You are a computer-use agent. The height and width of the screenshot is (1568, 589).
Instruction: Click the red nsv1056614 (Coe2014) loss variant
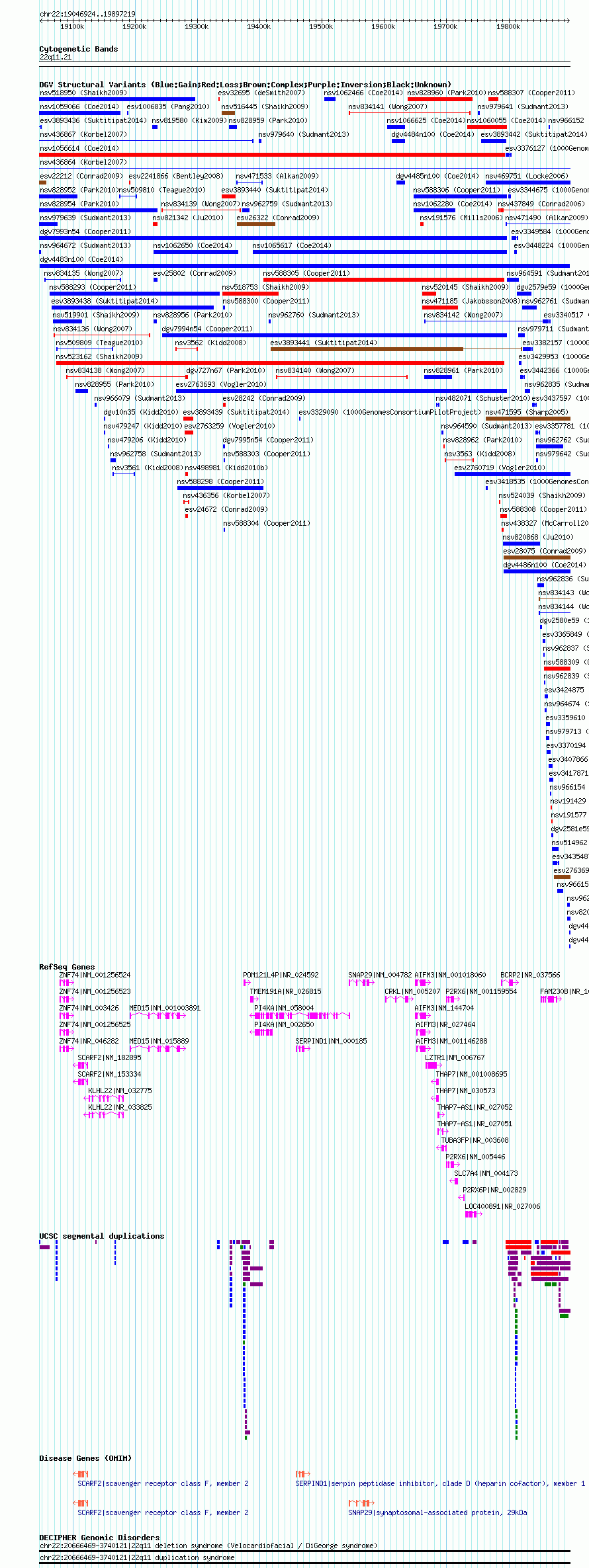[272, 155]
